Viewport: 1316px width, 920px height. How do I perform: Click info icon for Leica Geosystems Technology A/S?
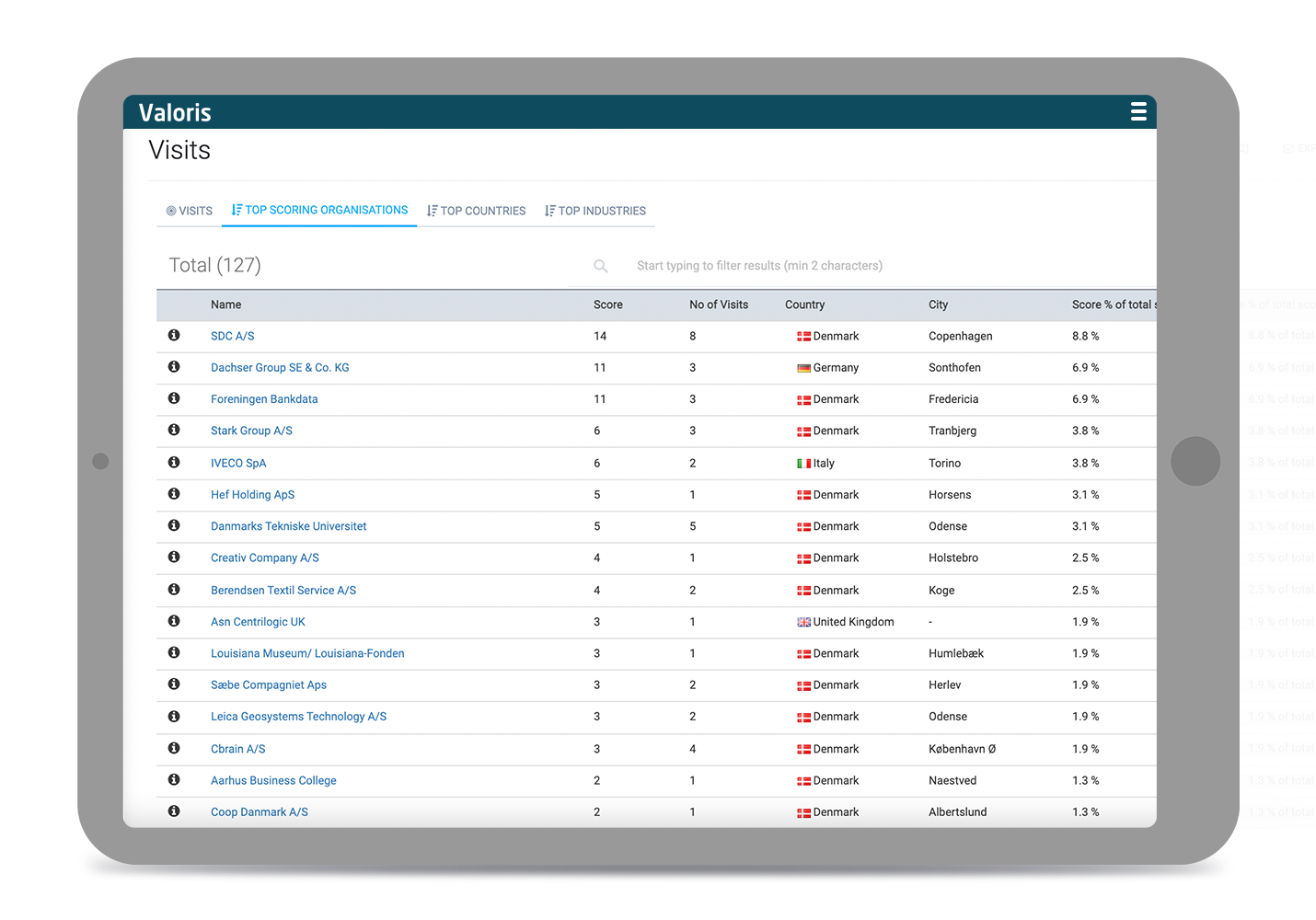pos(174,716)
